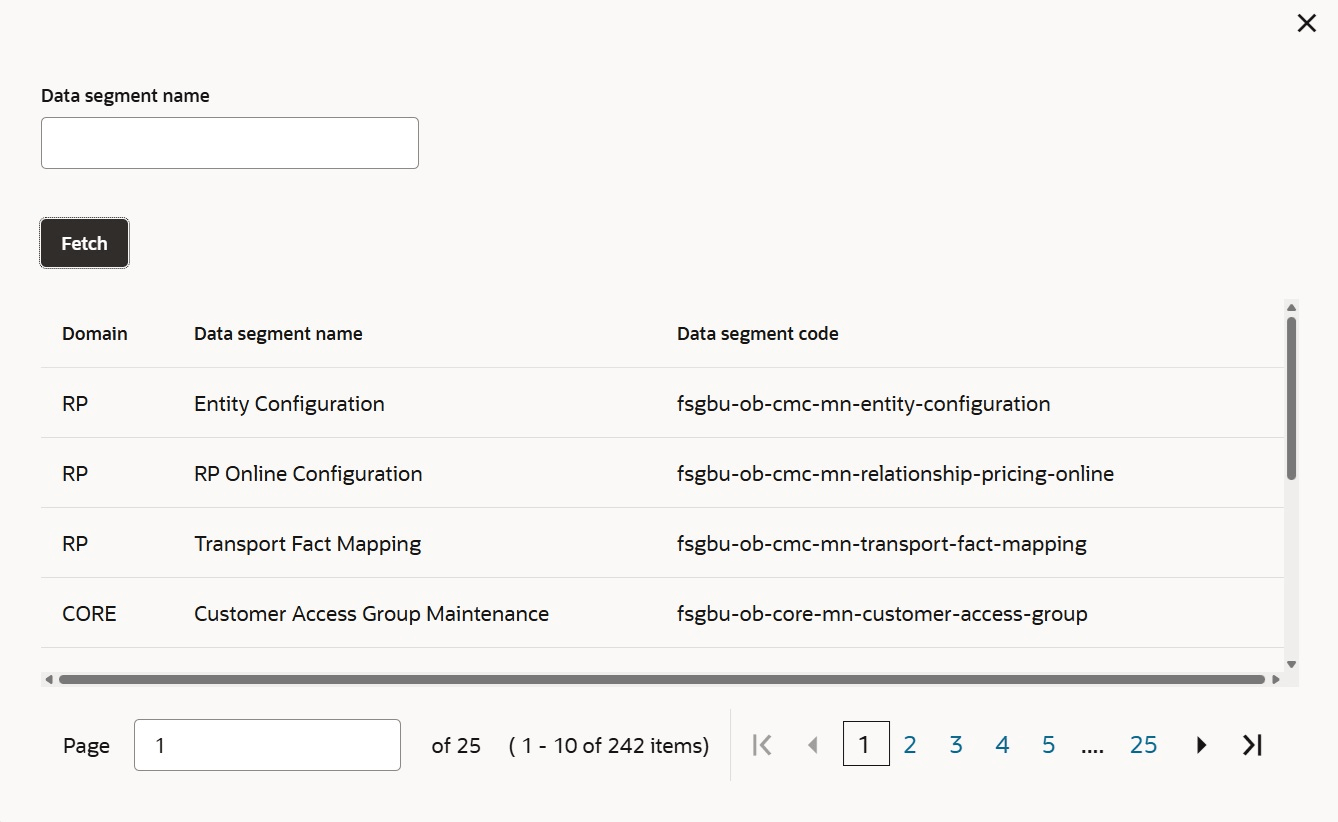The width and height of the screenshot is (1338, 822).
Task: Go to the first page icon
Action: (x=762, y=745)
